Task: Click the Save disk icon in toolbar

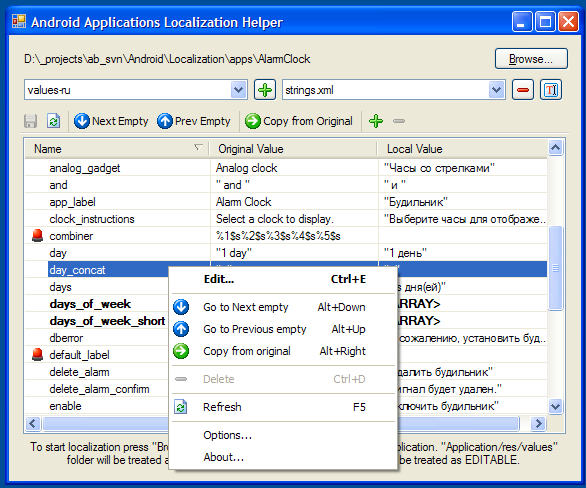Action: [x=30, y=121]
